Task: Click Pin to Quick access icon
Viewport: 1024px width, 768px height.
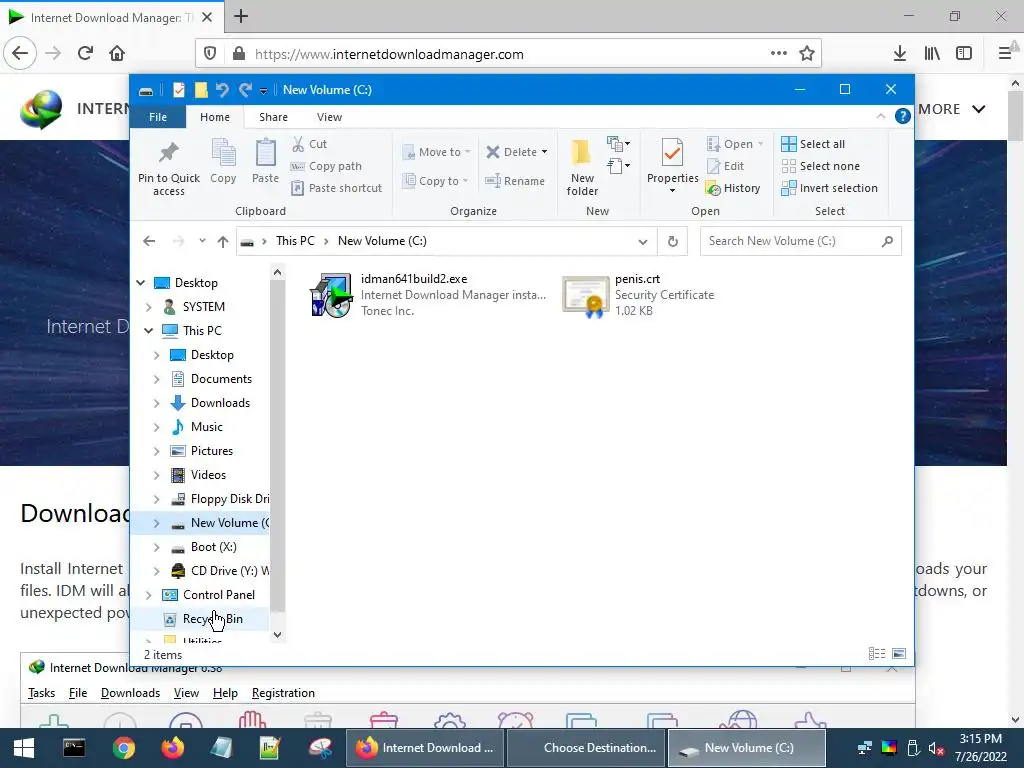Action: (168, 153)
